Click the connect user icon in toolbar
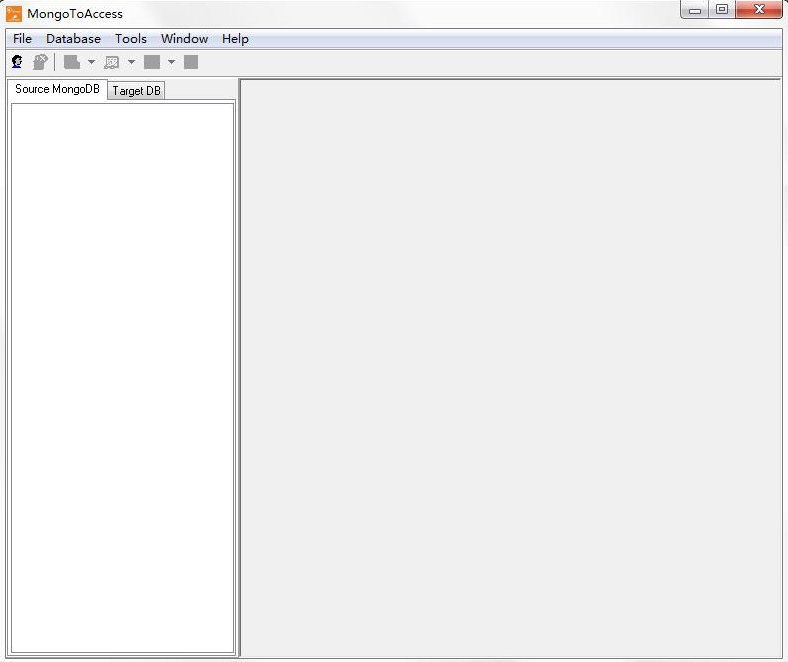 (x=17, y=62)
